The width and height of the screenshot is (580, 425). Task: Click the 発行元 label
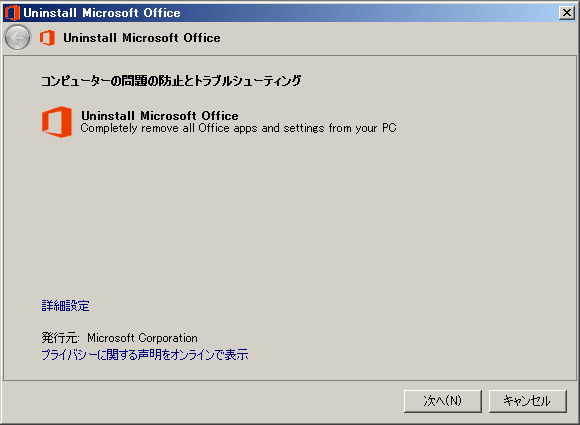[x=60, y=338]
